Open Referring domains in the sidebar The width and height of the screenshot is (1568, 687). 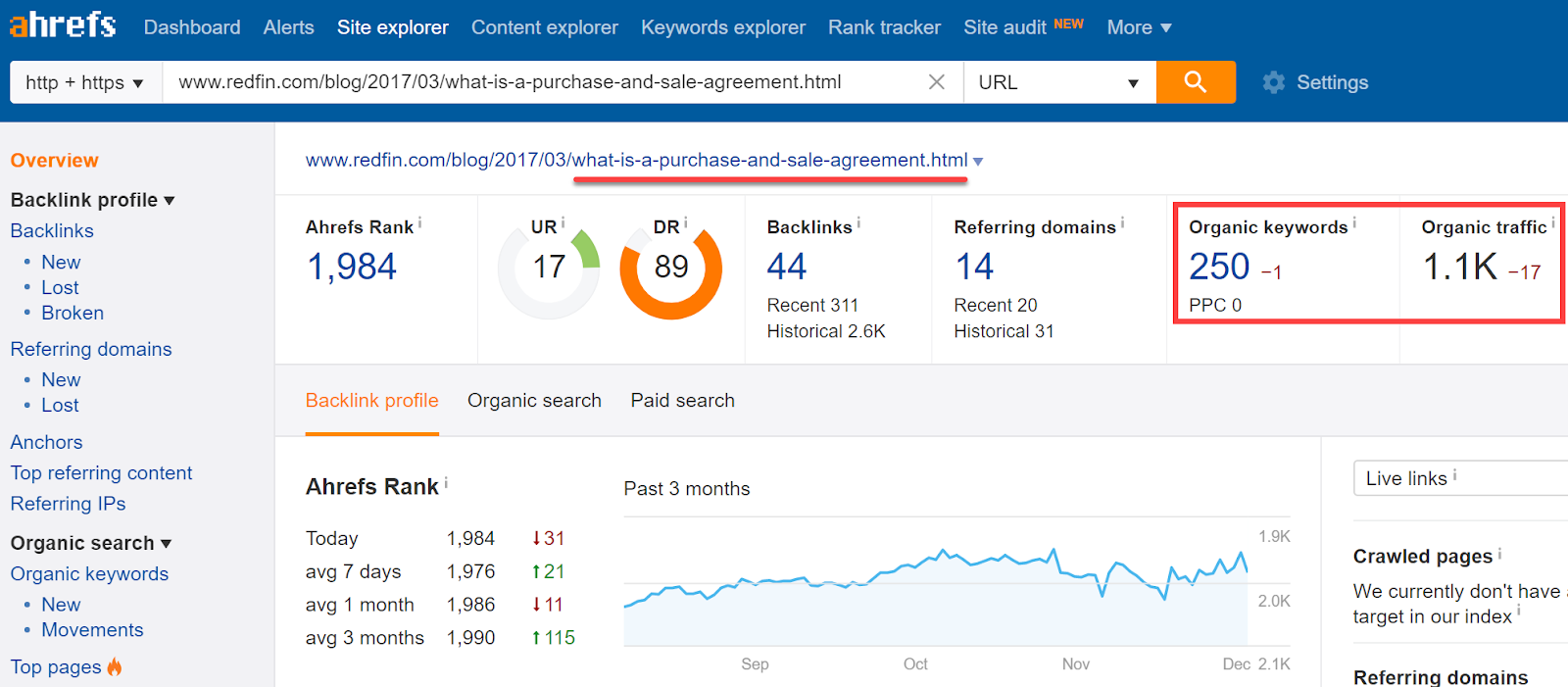(x=91, y=350)
